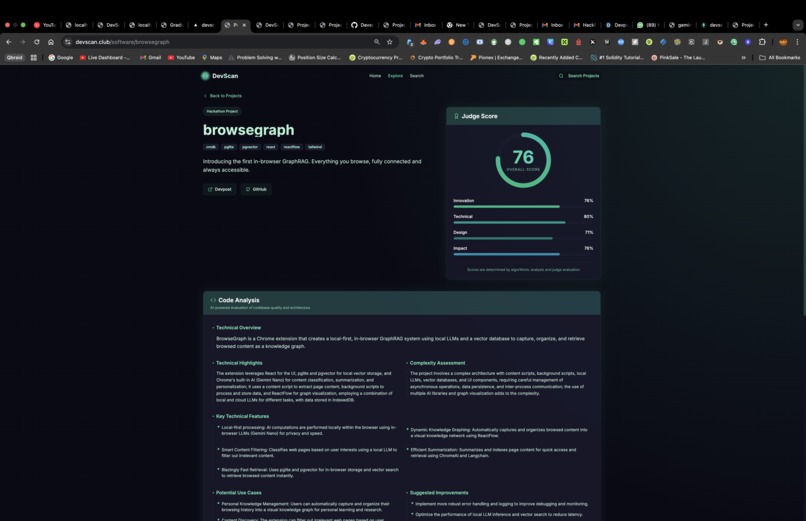Click the Impact score progress bar
806x521 pixels.
pyautogui.click(x=523, y=254)
